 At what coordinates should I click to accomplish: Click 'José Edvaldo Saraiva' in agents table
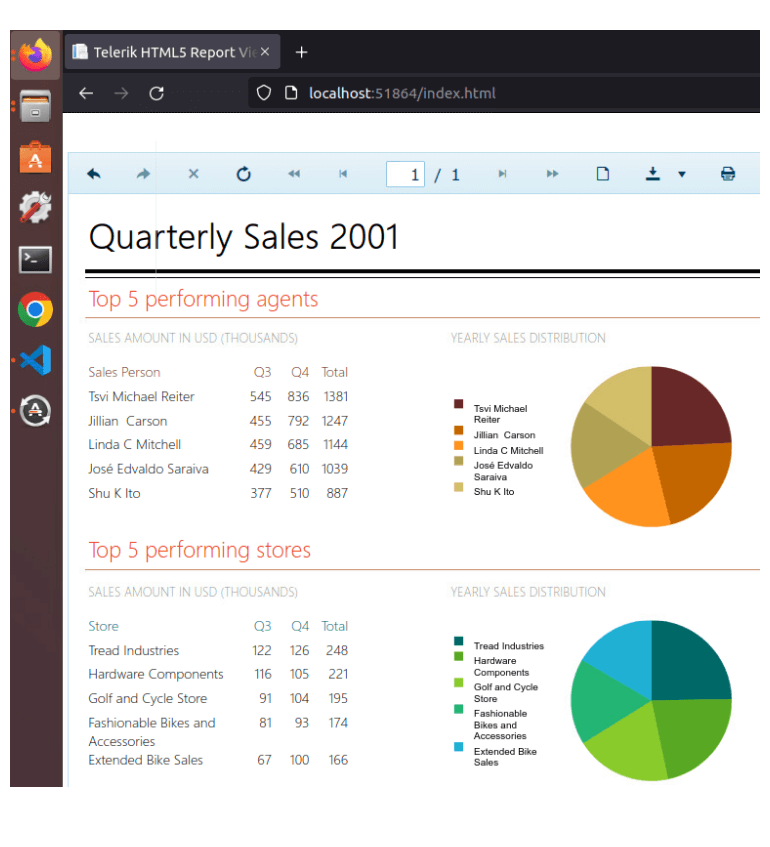(148, 469)
